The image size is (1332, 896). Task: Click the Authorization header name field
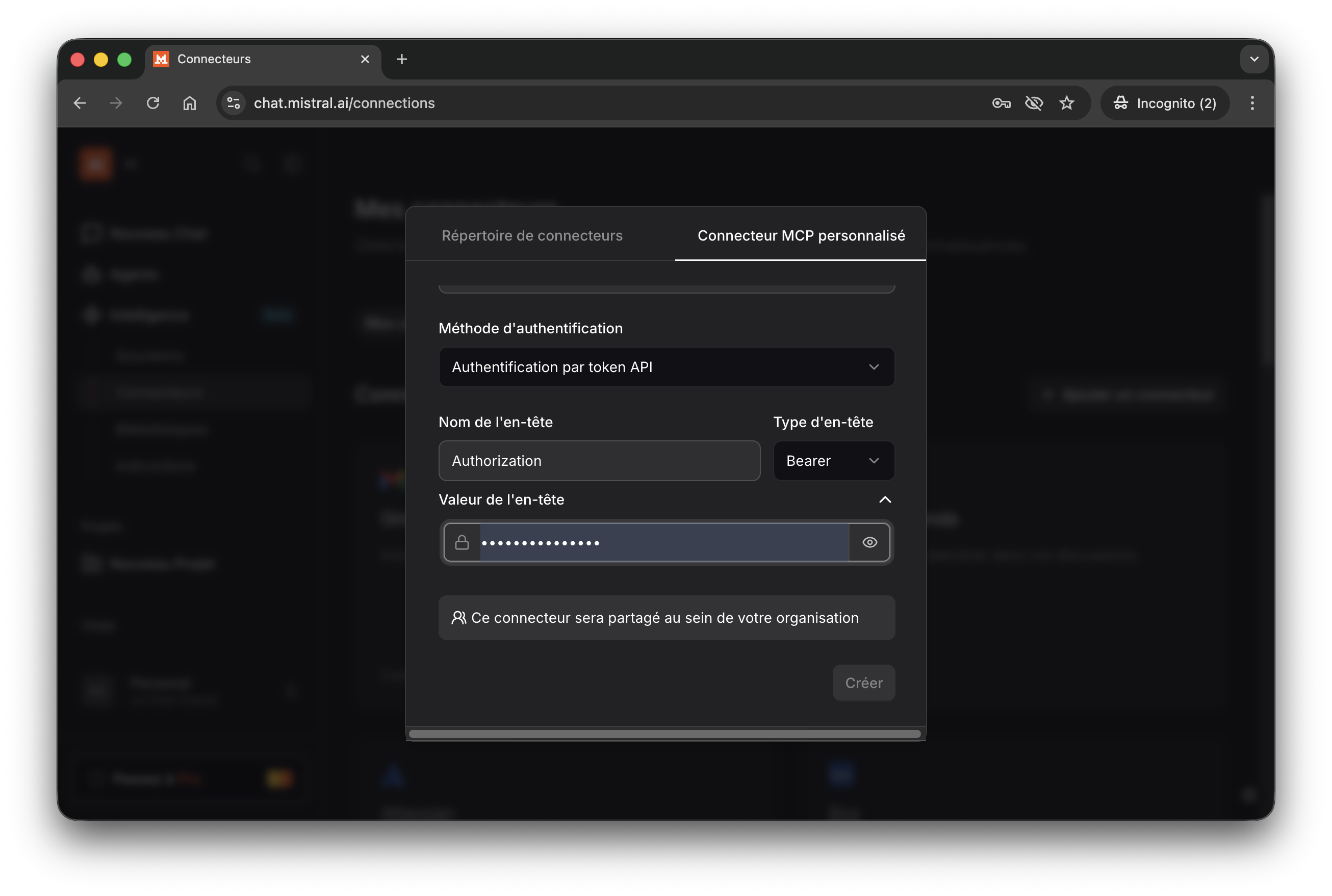(599, 461)
